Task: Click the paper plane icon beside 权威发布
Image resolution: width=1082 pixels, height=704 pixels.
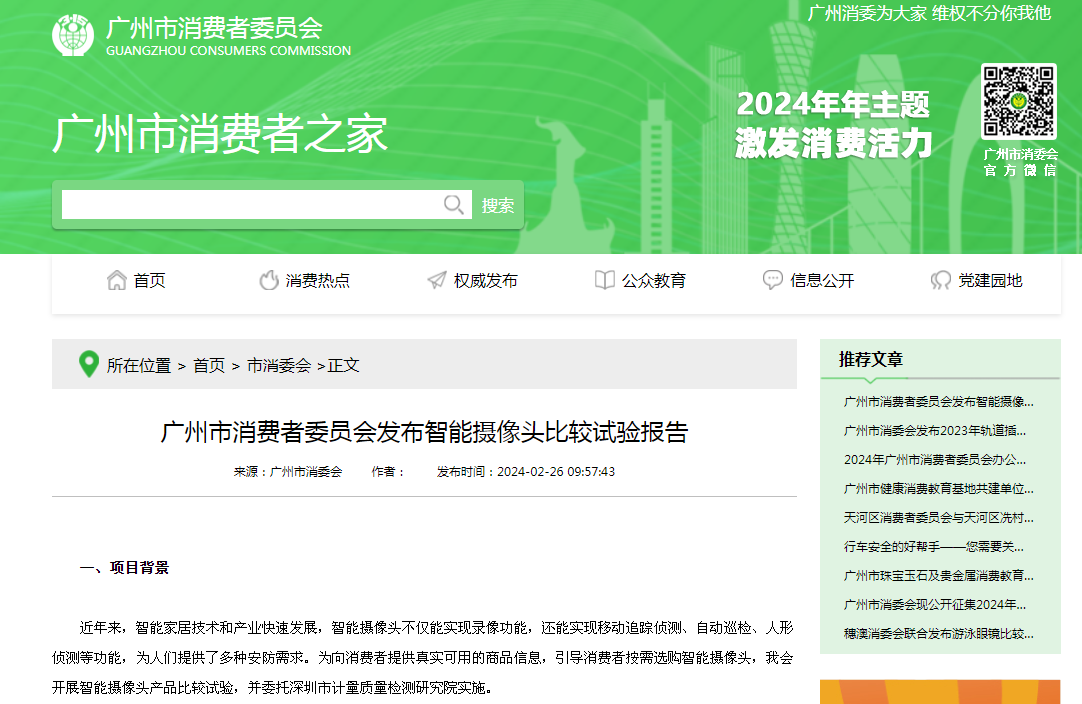Action: tap(437, 281)
